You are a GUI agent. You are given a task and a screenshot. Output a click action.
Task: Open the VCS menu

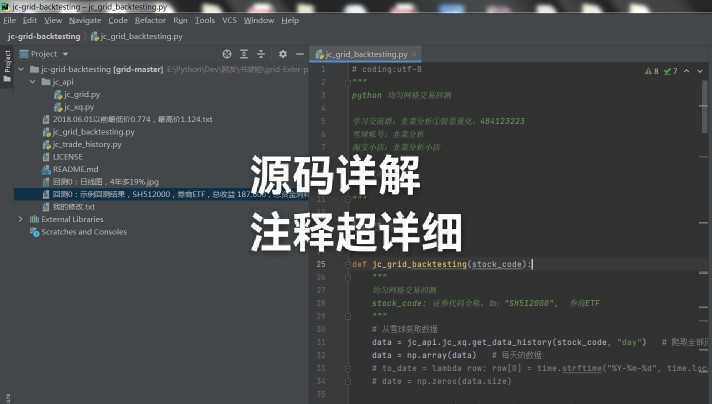tap(229, 20)
